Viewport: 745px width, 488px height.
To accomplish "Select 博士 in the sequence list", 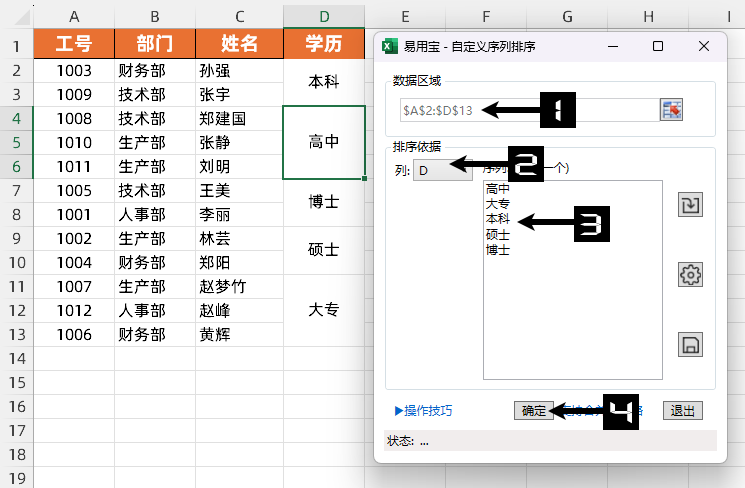I will click(x=497, y=249).
